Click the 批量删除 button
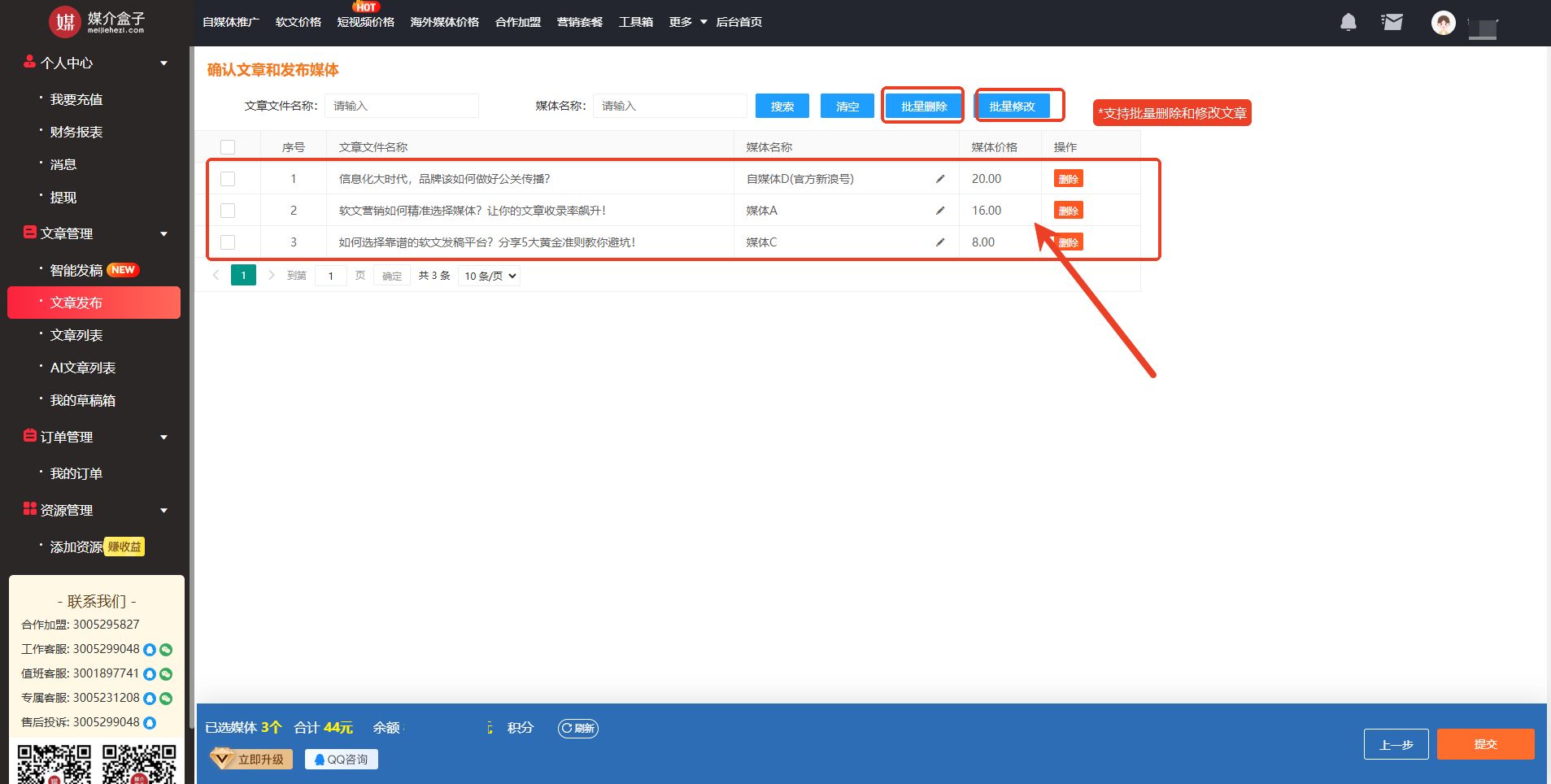This screenshot has width=1551, height=784. tap(923, 106)
